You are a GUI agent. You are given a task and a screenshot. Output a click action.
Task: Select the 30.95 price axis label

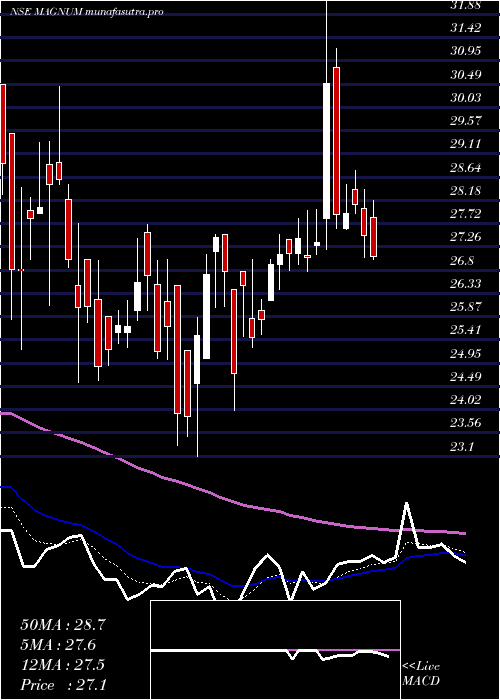click(466, 51)
